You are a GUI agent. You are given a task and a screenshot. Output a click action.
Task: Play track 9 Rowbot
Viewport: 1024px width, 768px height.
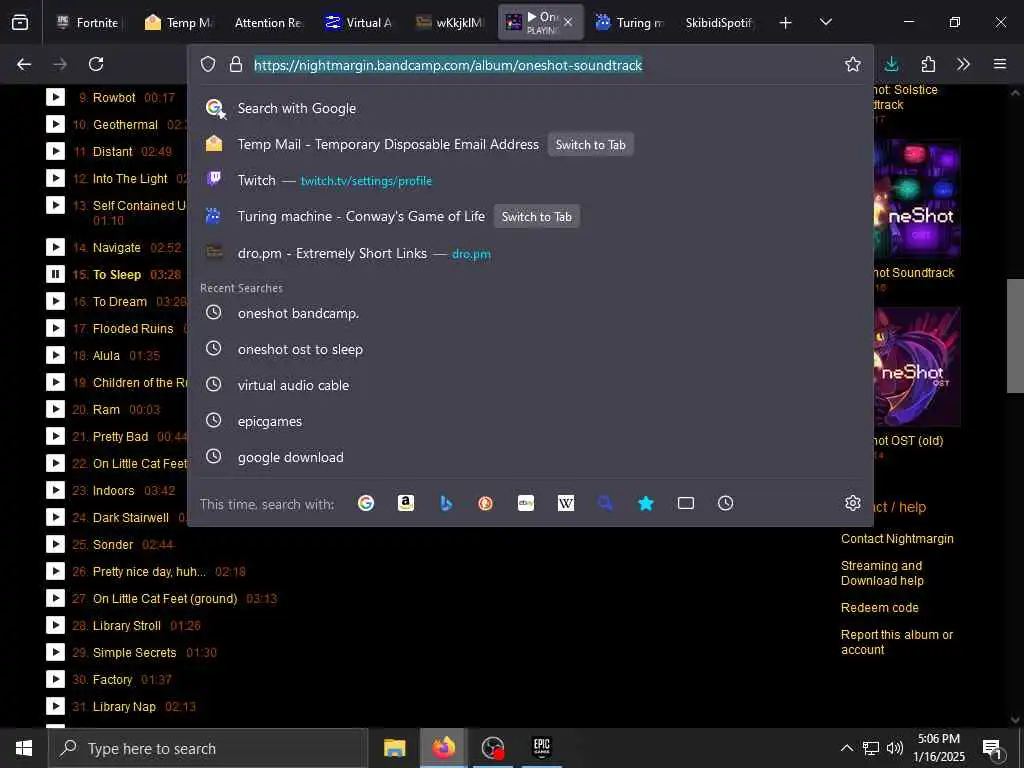pyautogui.click(x=56, y=97)
